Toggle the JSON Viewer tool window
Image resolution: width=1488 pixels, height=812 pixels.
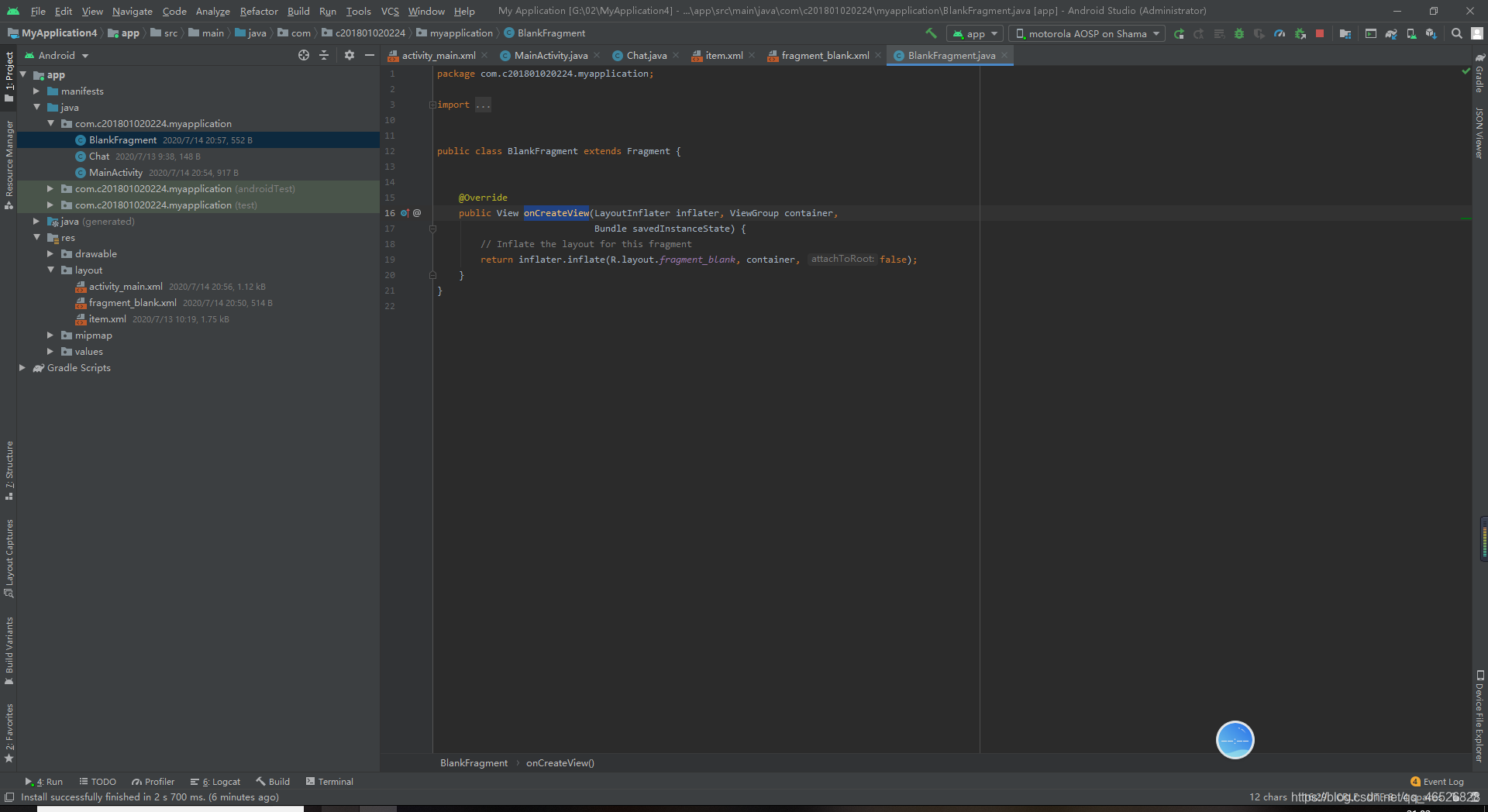click(1479, 133)
